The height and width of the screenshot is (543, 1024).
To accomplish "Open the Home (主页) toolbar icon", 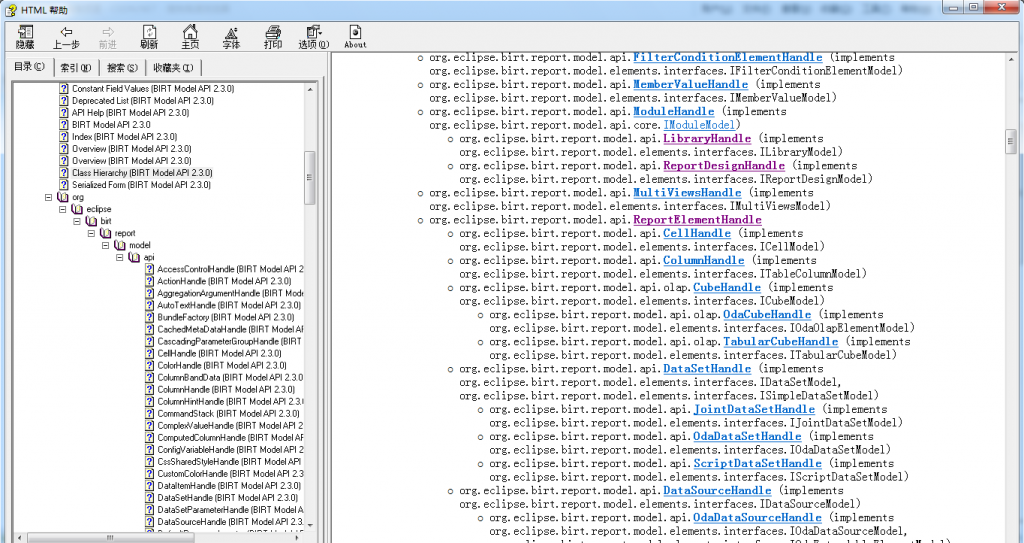I will coord(190,37).
